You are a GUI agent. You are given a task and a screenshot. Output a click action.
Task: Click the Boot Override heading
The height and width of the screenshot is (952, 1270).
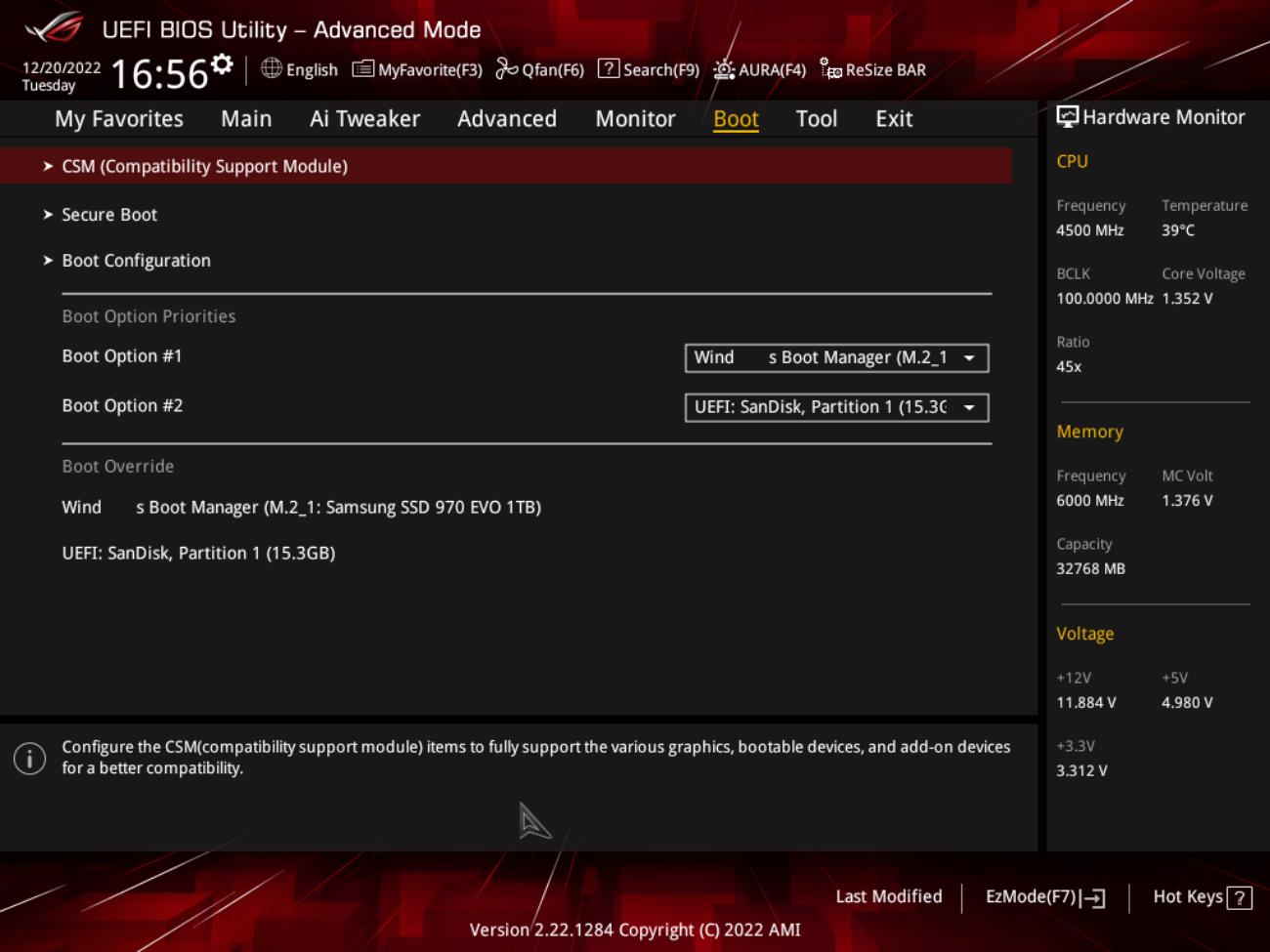[x=118, y=467]
